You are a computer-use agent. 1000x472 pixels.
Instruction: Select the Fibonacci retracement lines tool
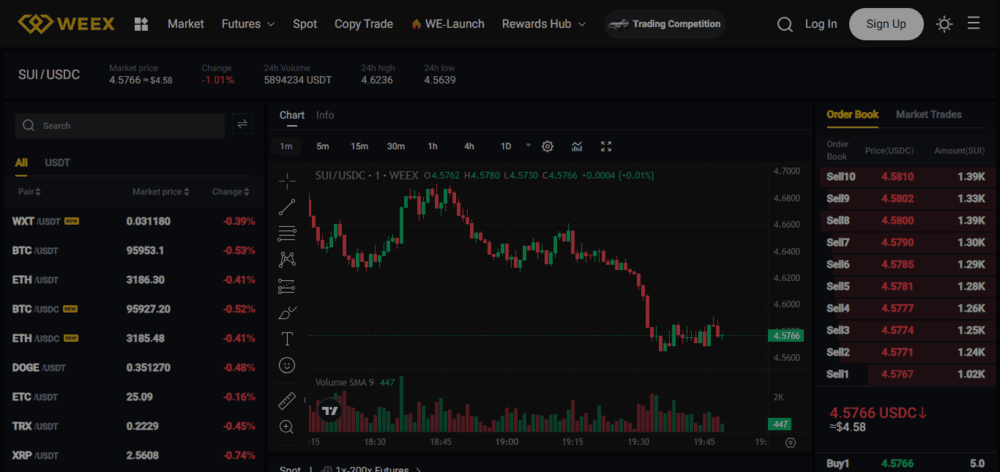(287, 233)
